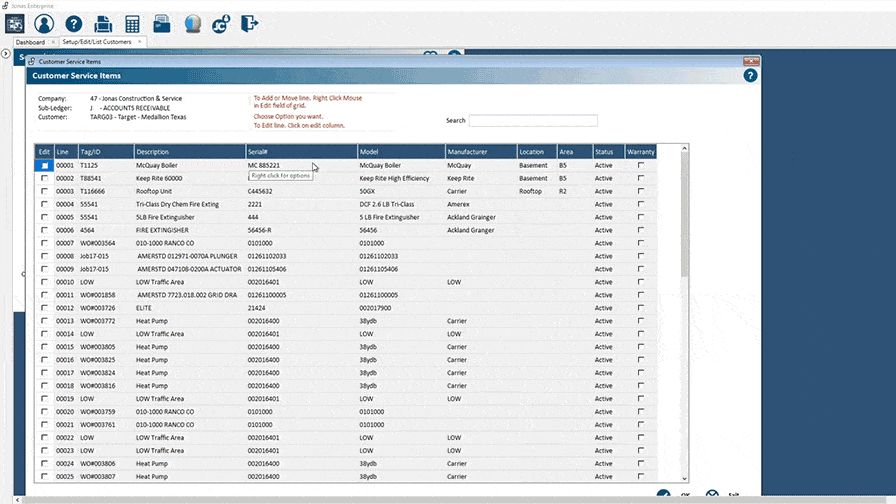Click the Model column header
Screen dimensions: 896x504
tap(401, 152)
